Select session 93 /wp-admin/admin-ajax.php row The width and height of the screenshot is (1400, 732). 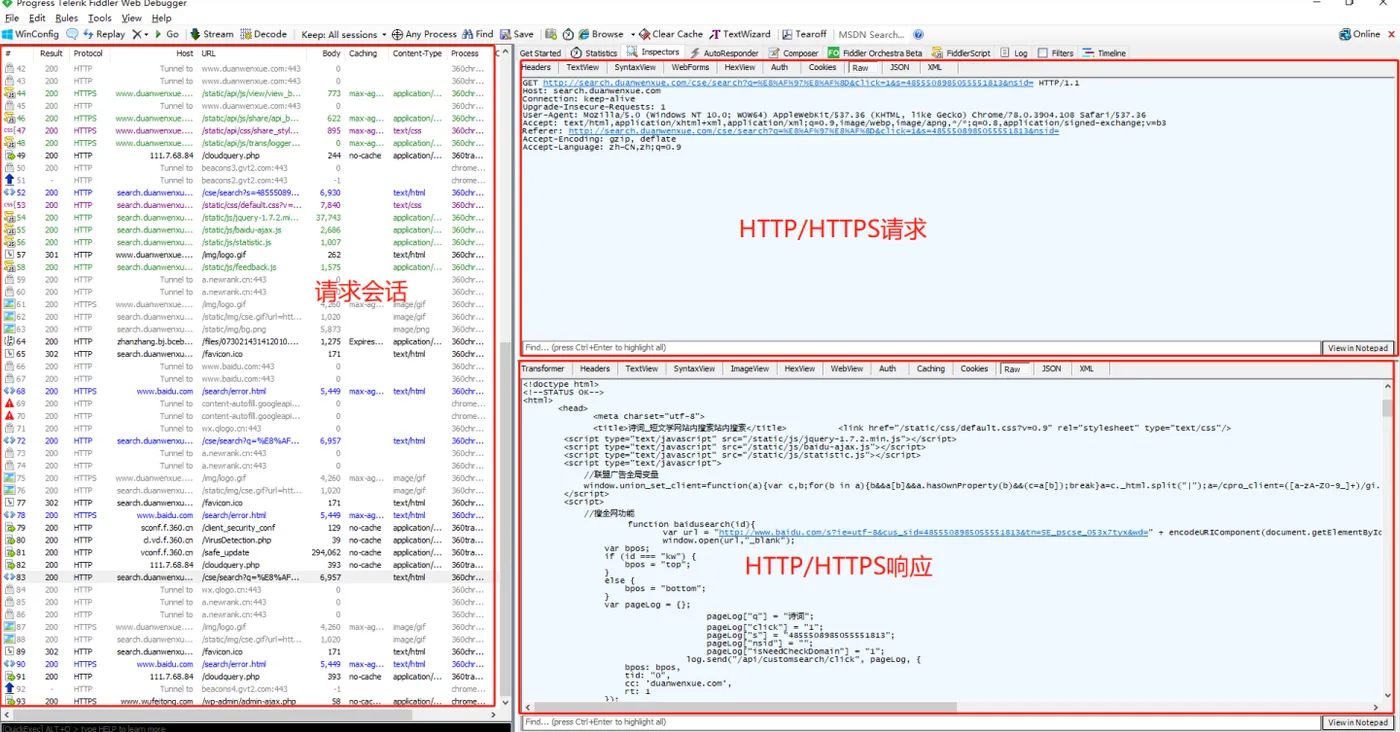(x=248, y=701)
